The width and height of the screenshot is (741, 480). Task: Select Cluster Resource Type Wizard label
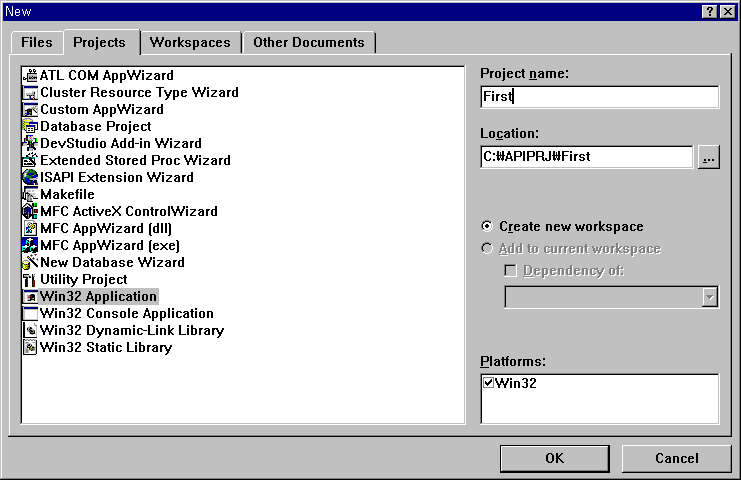coord(139,93)
